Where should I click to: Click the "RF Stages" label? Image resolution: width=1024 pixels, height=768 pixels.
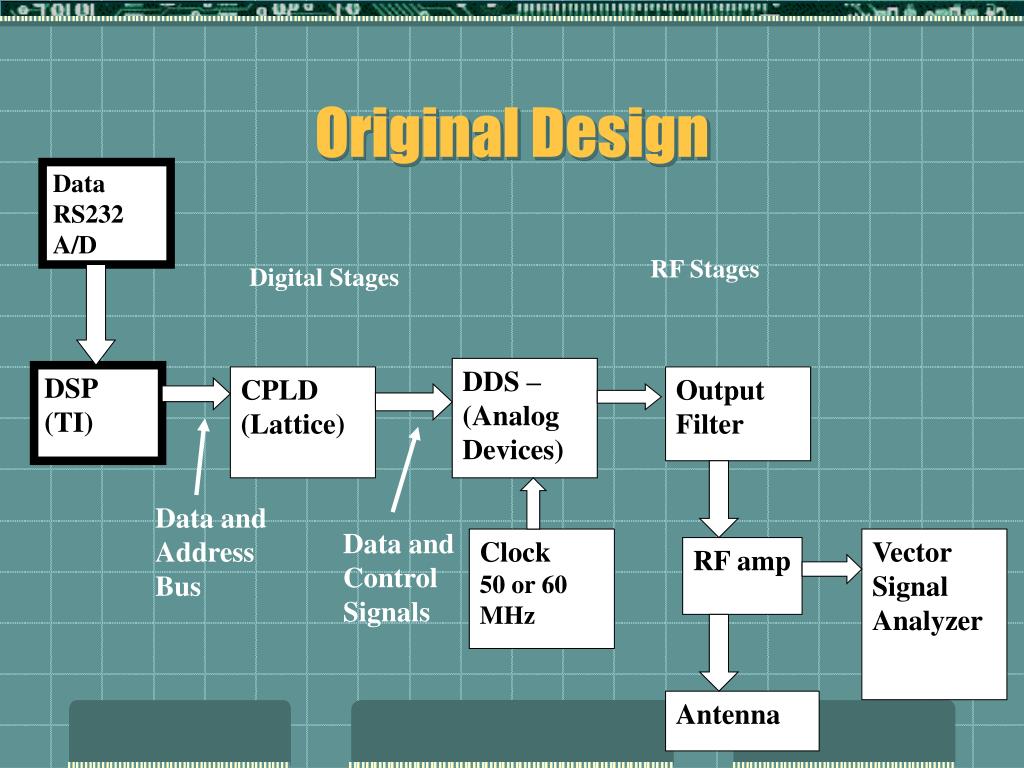tap(705, 270)
